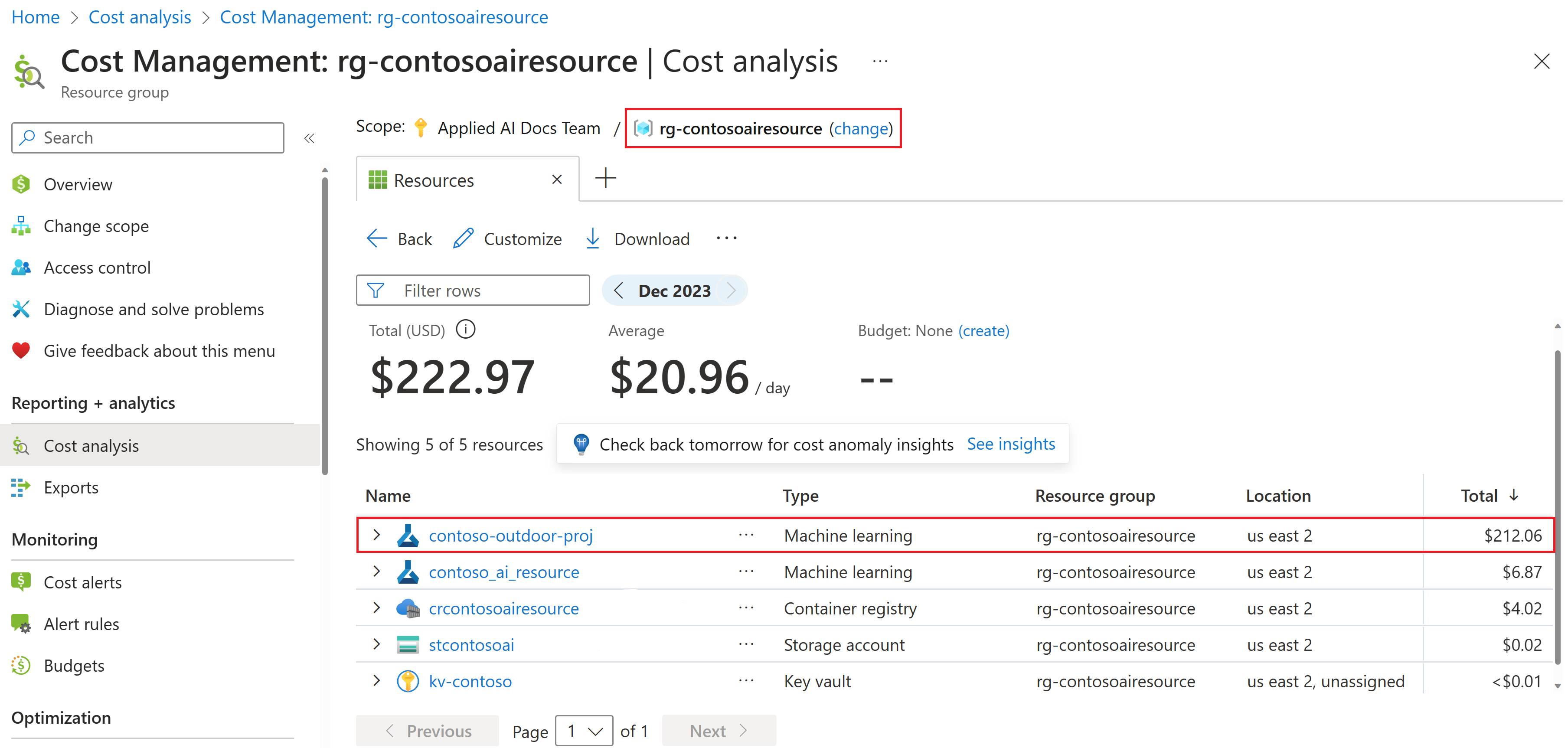This screenshot has width=1568, height=748.
Task: Click the sidebar Search box
Action: tap(147, 137)
